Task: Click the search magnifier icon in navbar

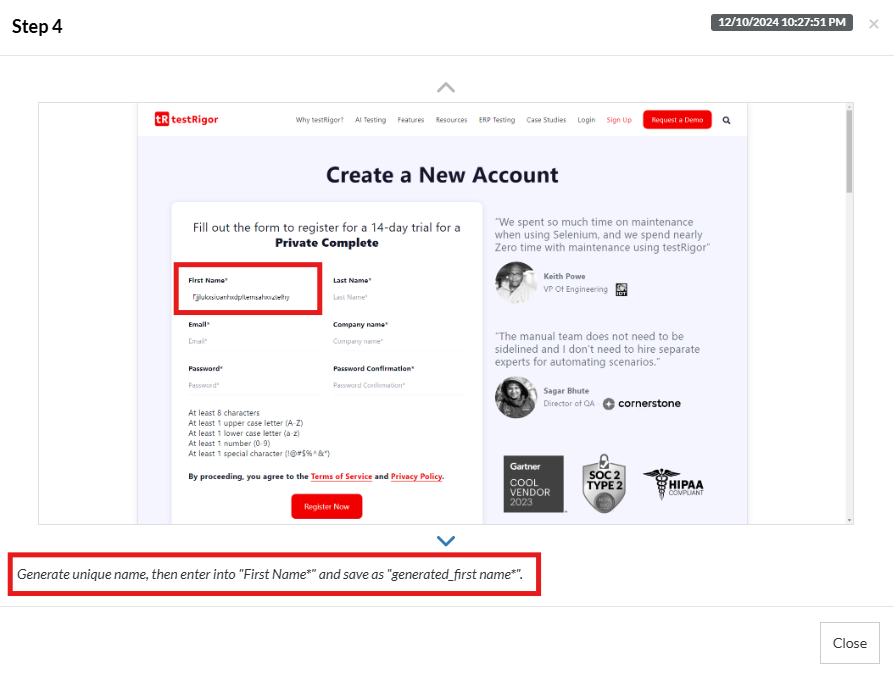Action: (x=726, y=120)
